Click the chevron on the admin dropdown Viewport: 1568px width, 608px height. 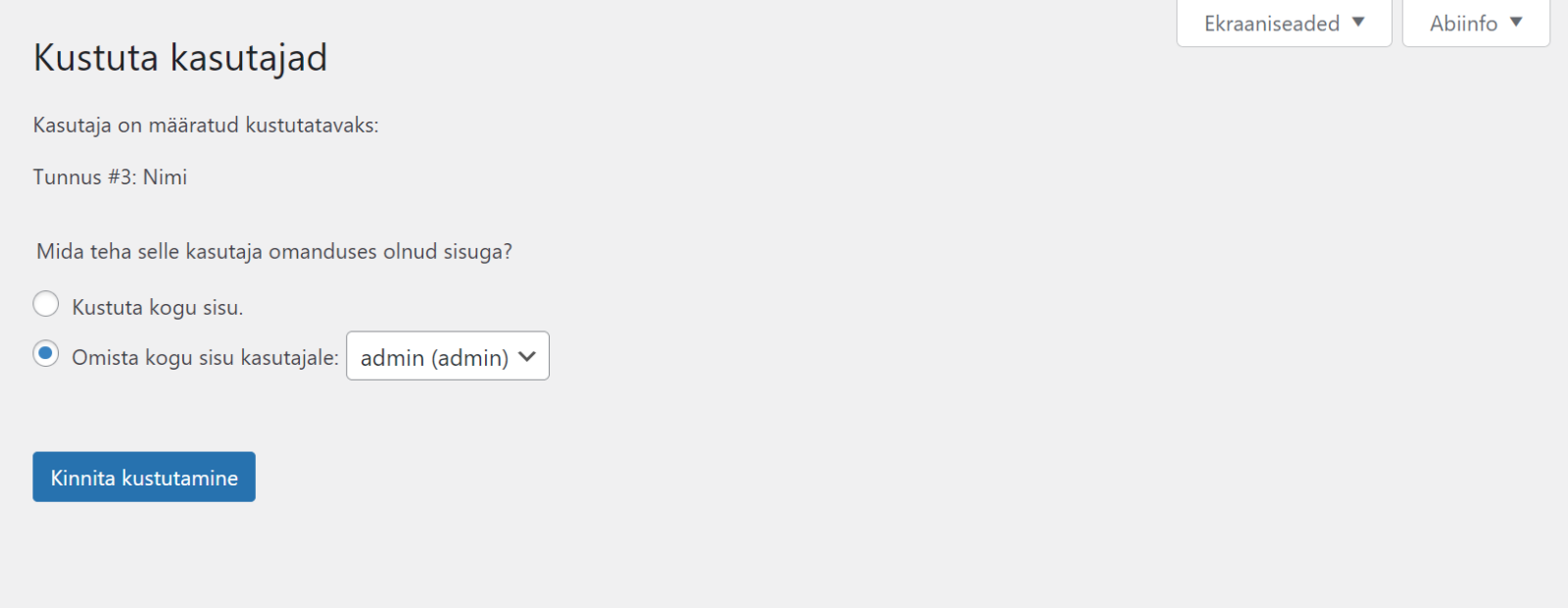coord(527,356)
